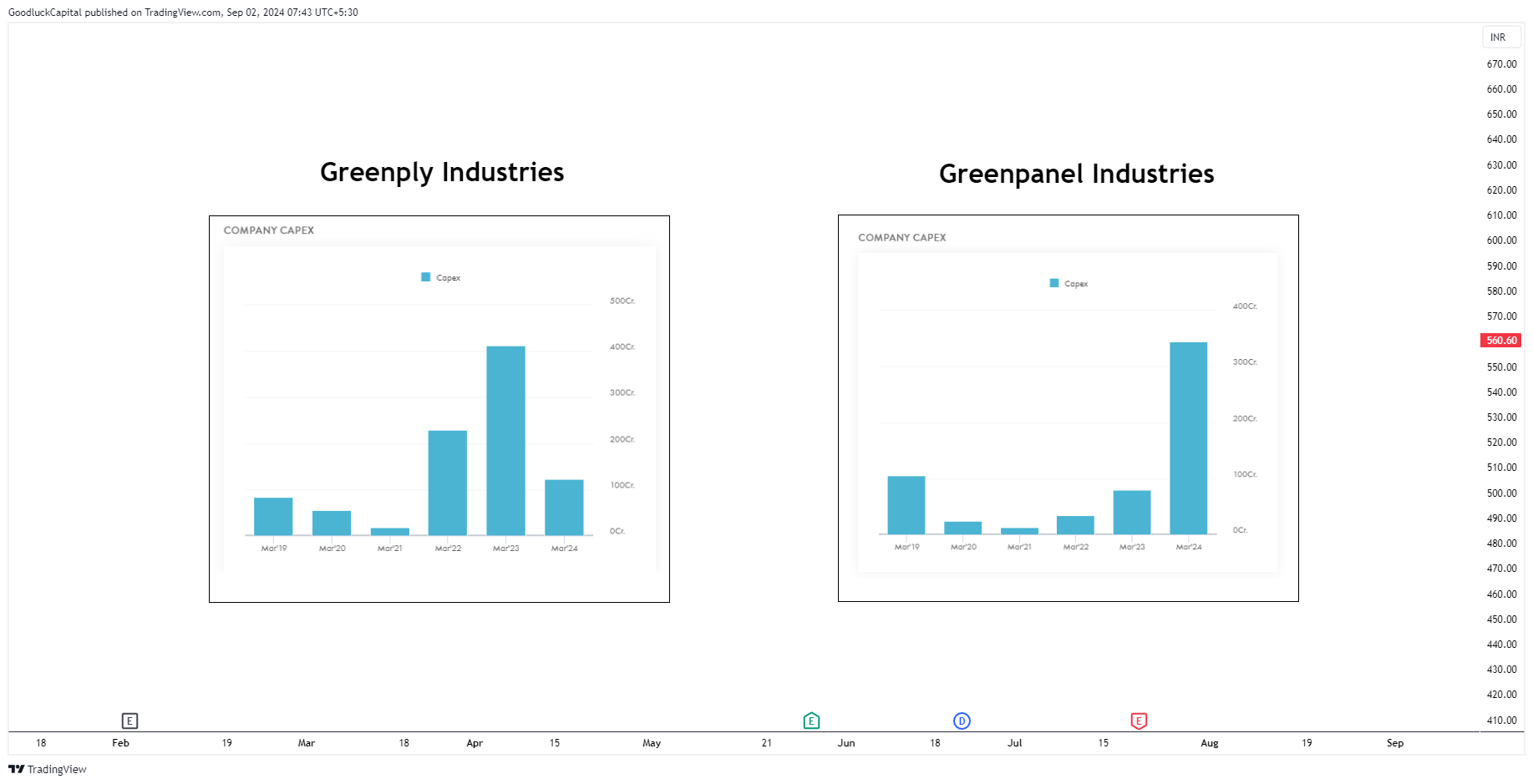Click the Feb label on time axis
1533x784 pixels.
point(120,743)
